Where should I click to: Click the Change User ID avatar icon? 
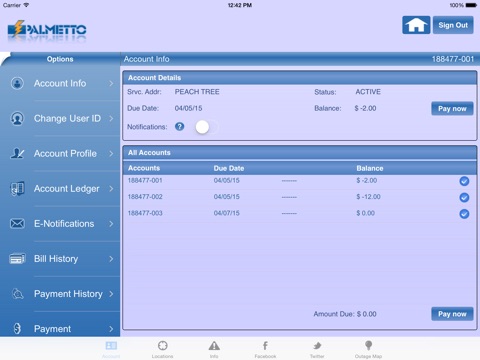click(x=17, y=118)
